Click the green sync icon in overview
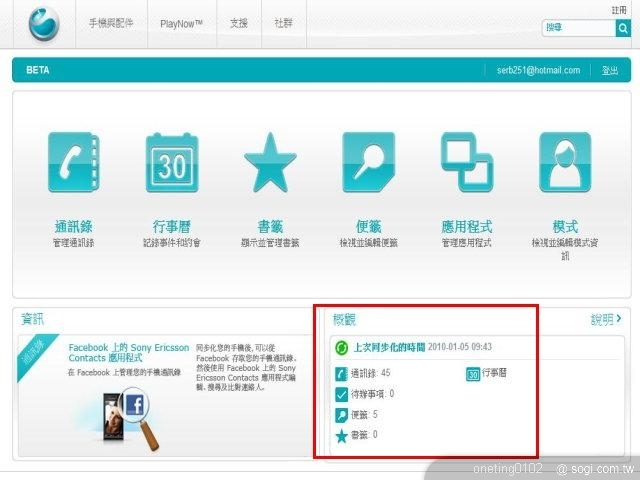Screen dimensions: 640x480 pos(342,347)
